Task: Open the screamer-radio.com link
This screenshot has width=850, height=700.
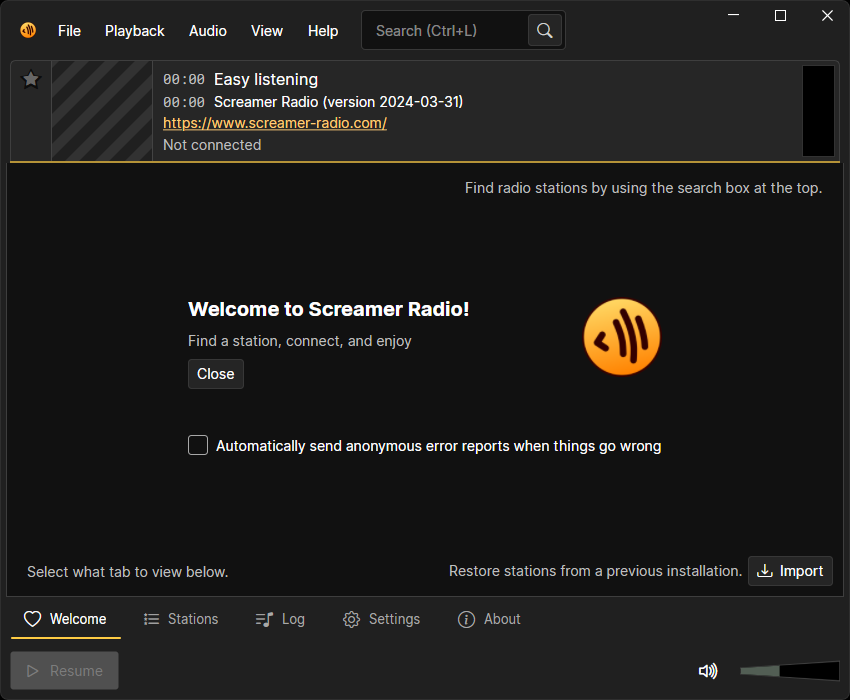Action: click(x=275, y=123)
